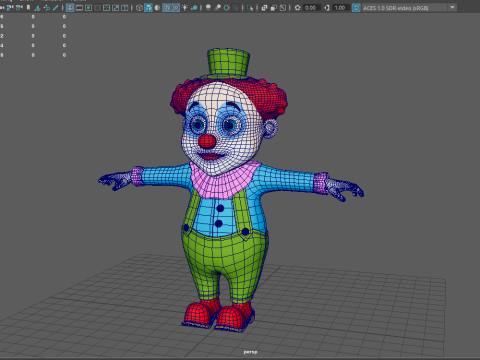Enable the 2D Pan/Zoom icon
480x360 pixels.
tap(47, 8)
